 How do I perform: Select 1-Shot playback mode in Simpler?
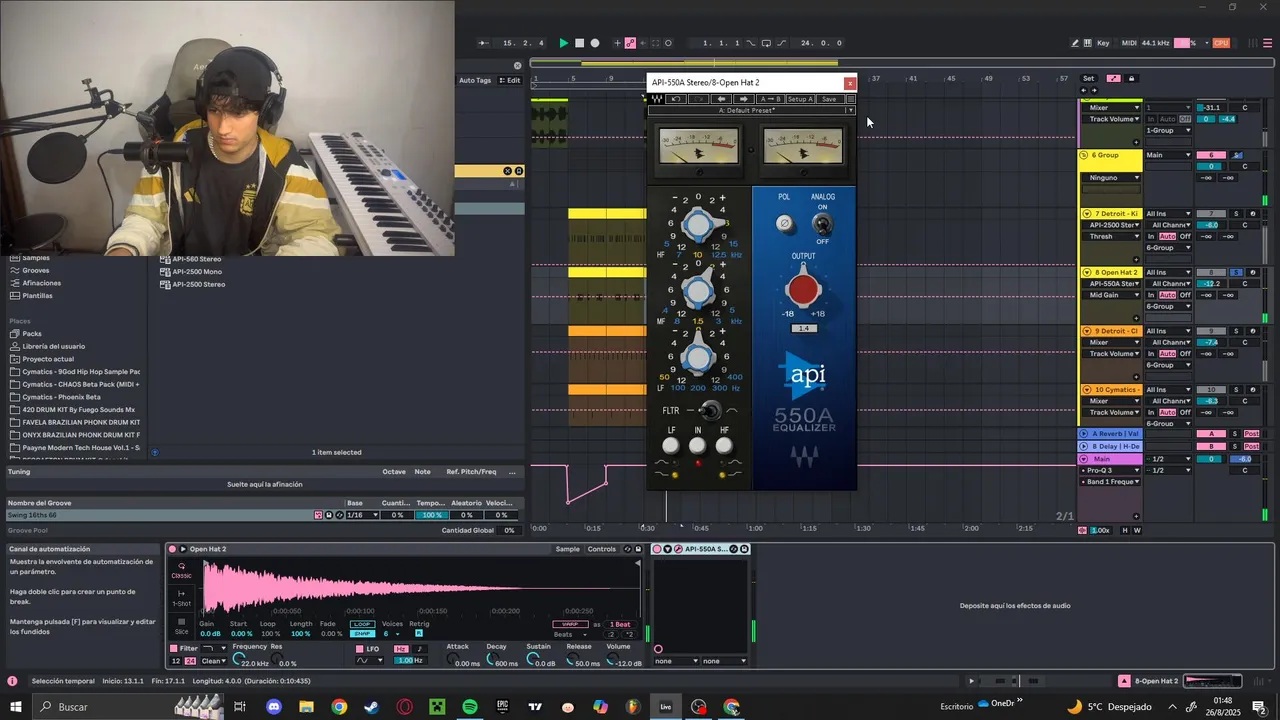181,598
